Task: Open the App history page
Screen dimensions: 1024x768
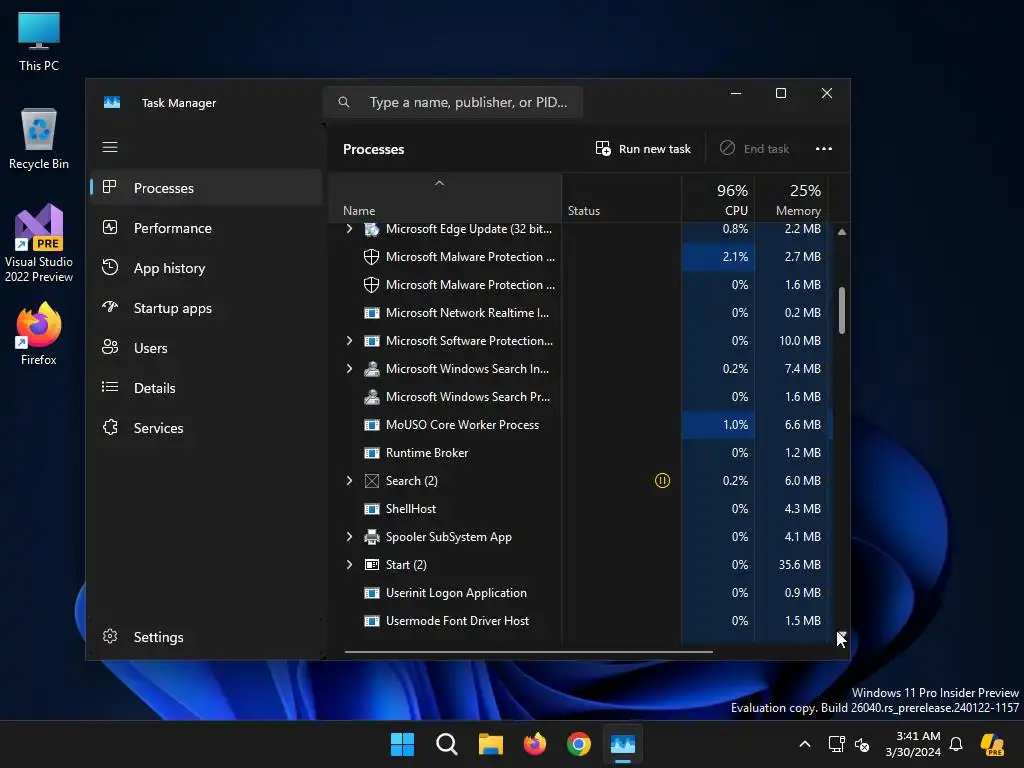Action: 206,268
